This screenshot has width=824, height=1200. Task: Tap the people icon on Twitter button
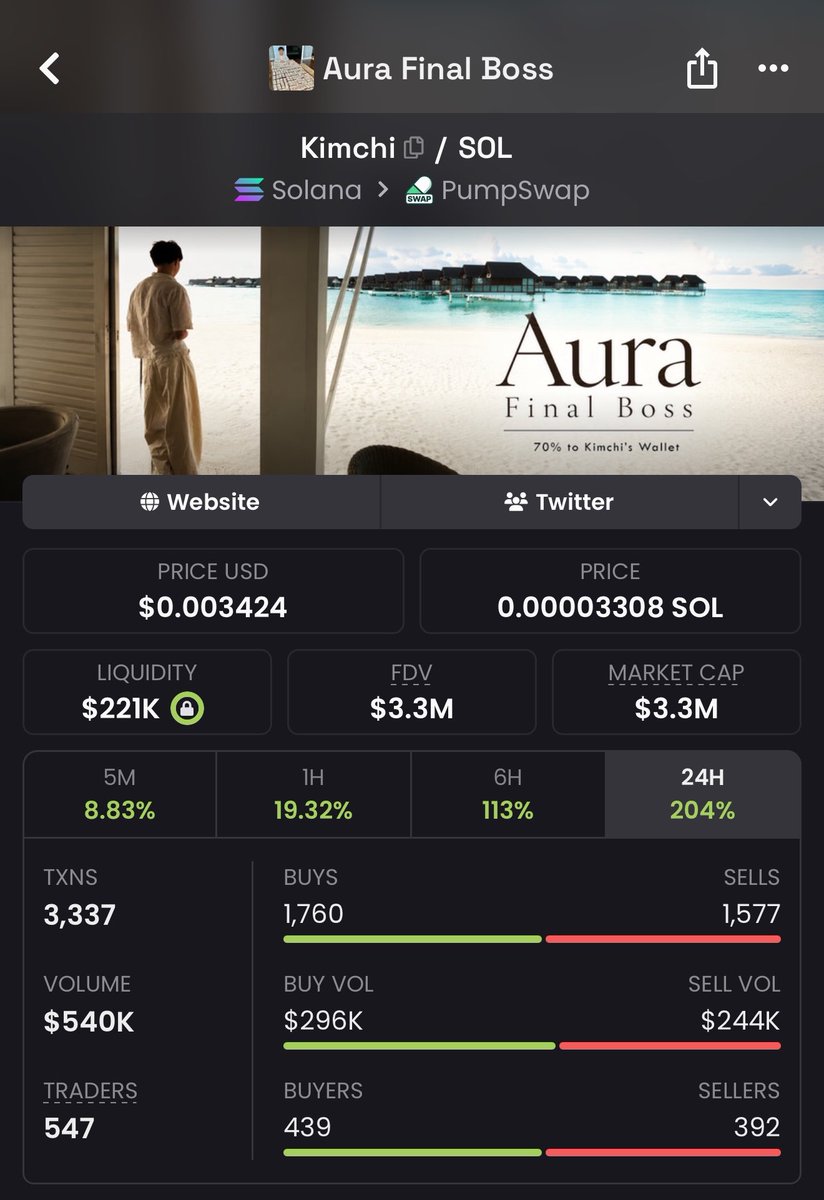click(x=516, y=502)
